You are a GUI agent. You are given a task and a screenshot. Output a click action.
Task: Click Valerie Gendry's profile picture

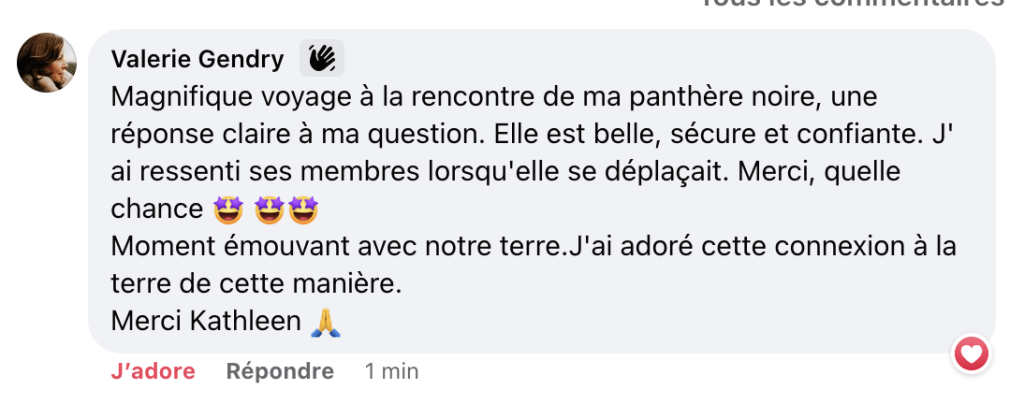coord(48,62)
